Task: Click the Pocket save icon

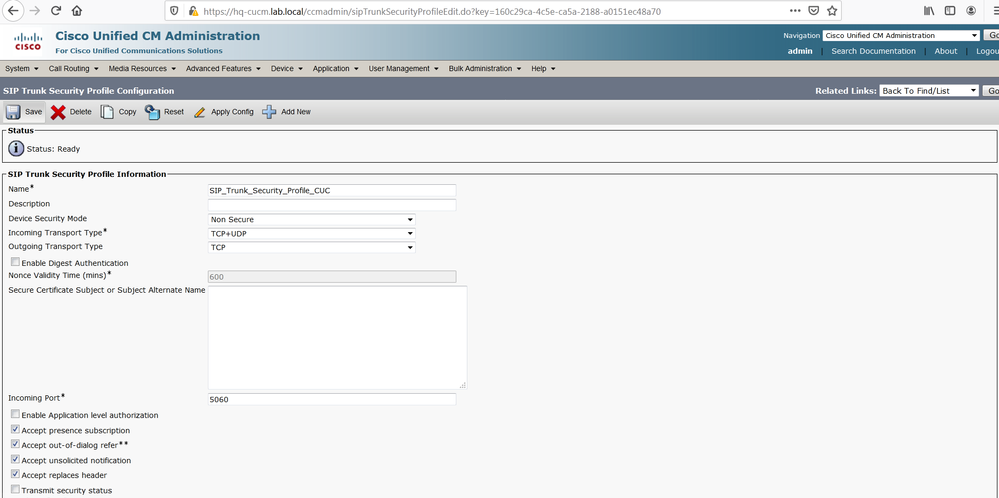Action: (x=814, y=11)
